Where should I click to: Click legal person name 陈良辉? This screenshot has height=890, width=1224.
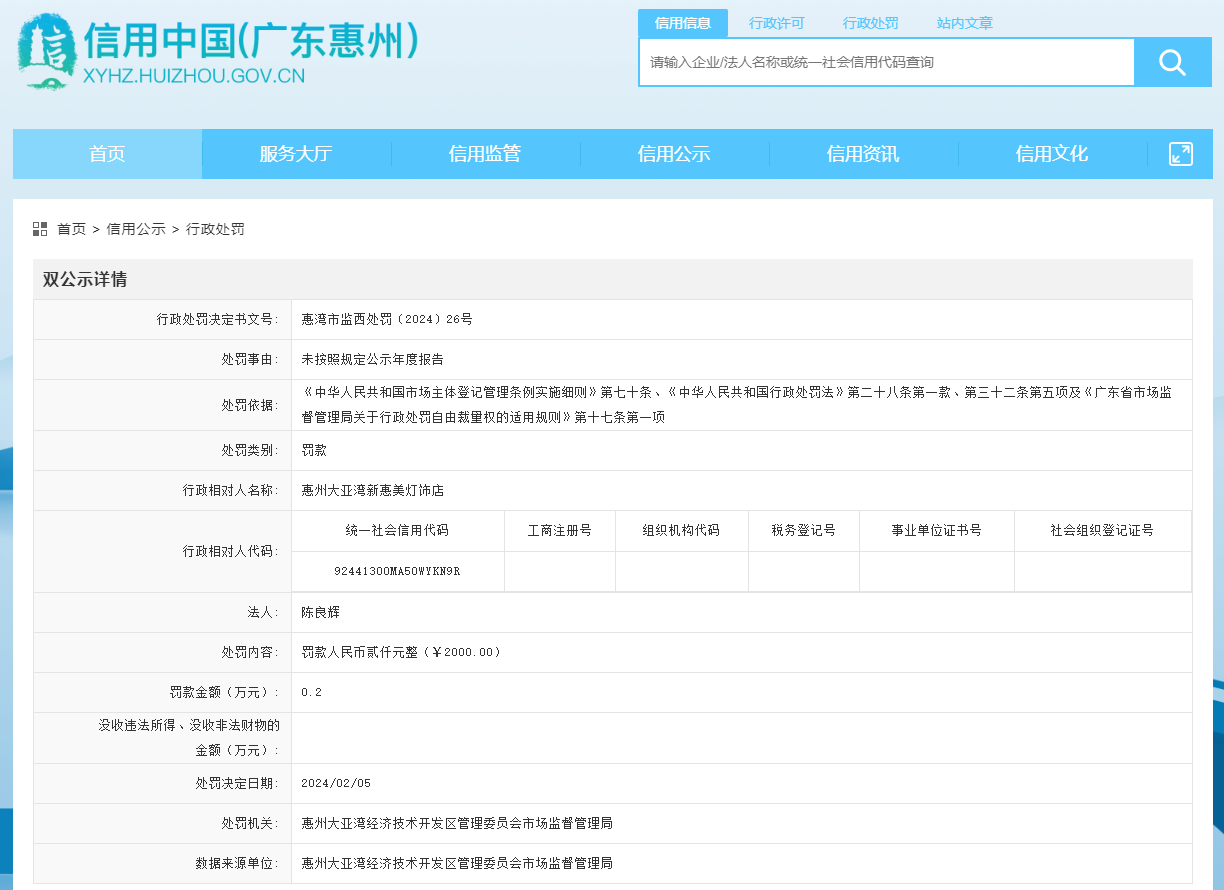pyautogui.click(x=320, y=612)
